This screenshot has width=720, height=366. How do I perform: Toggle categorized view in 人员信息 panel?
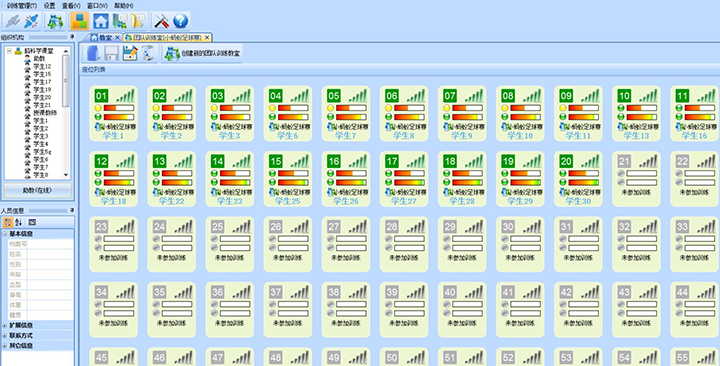tap(8, 222)
